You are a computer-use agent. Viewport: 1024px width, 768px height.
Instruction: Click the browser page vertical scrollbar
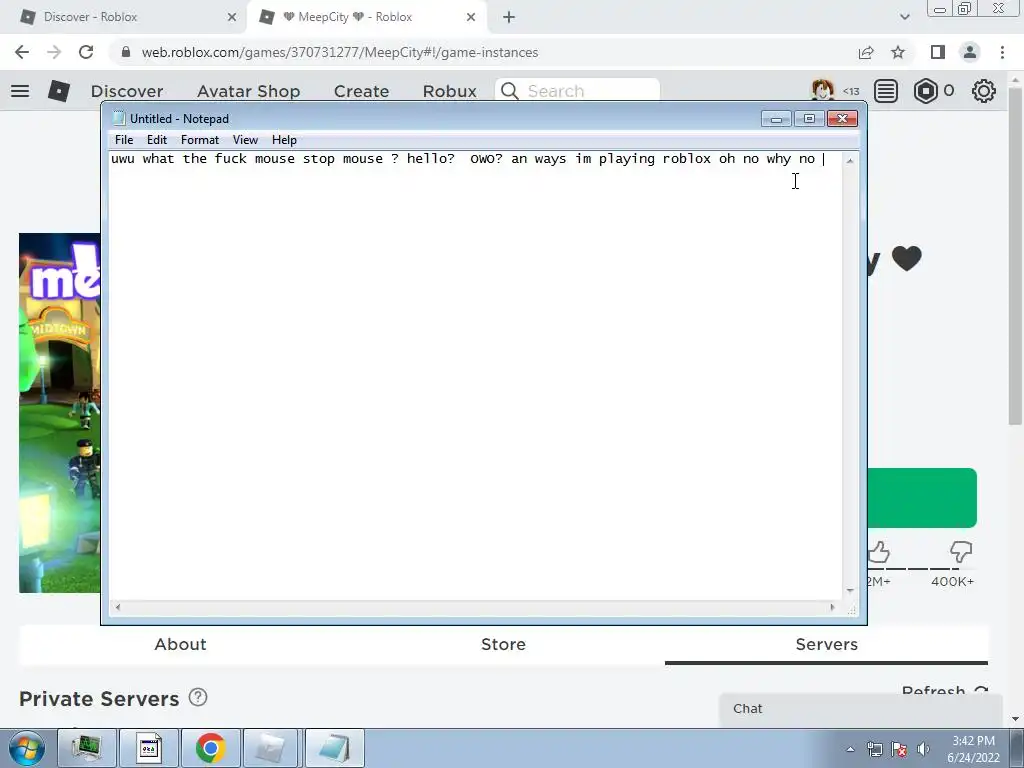[1015, 255]
